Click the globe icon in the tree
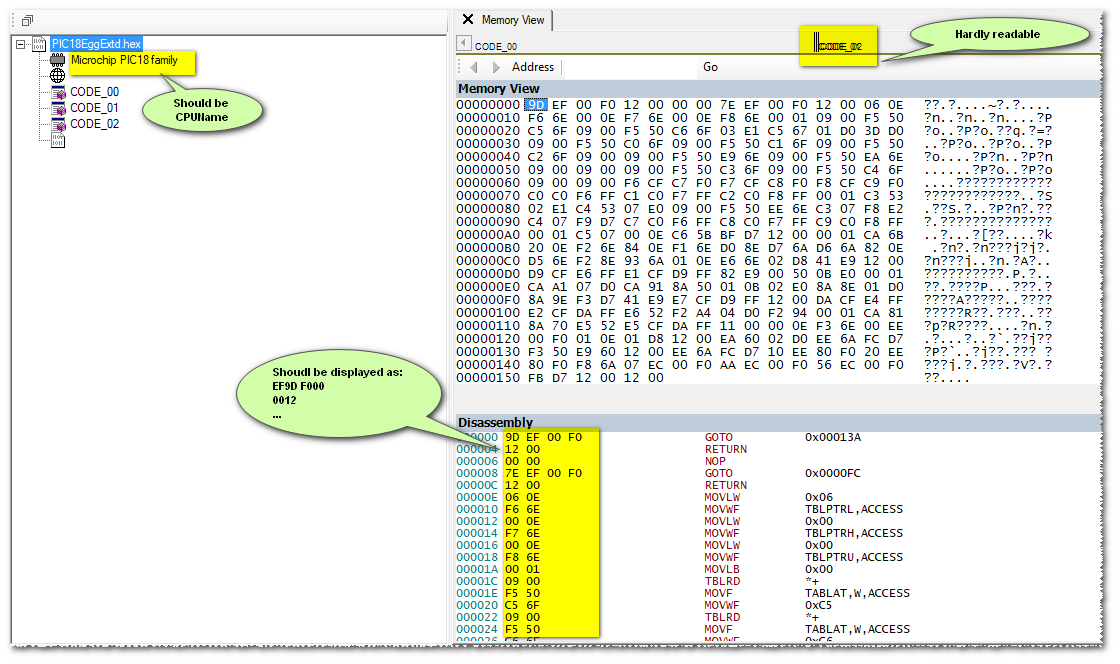Viewport: 1120px width, 664px height. point(58,76)
